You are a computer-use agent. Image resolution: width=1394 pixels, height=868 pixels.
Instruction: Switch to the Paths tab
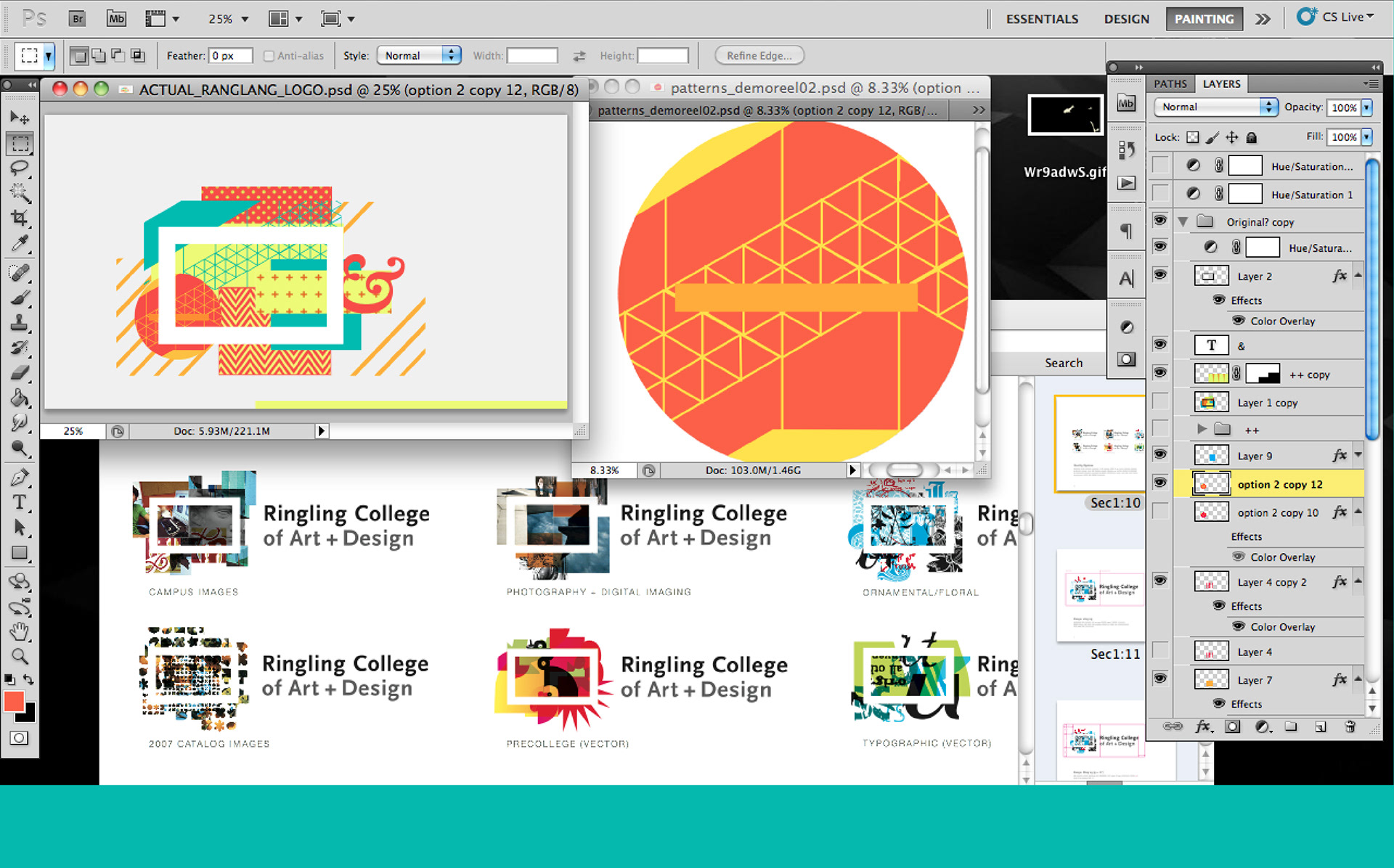1170,84
